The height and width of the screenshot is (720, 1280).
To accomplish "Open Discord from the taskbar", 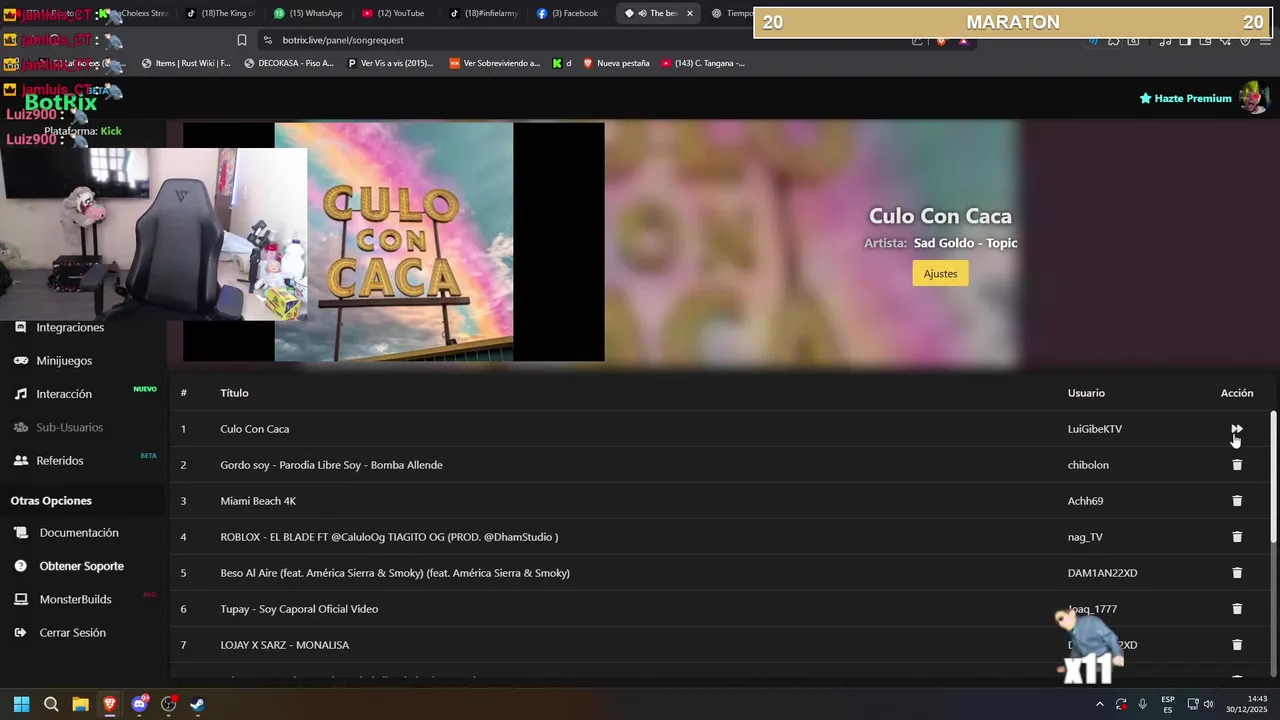I will [139, 704].
